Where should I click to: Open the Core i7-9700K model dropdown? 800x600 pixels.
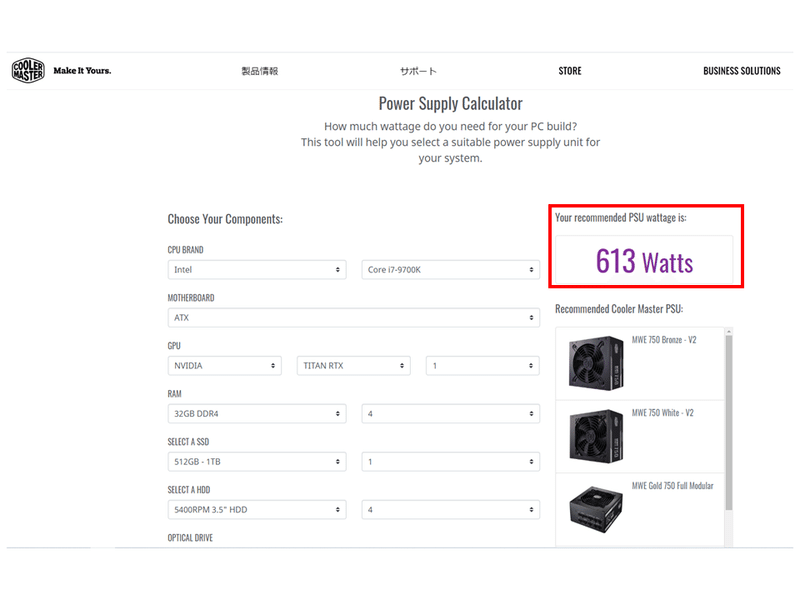pyautogui.click(x=451, y=269)
